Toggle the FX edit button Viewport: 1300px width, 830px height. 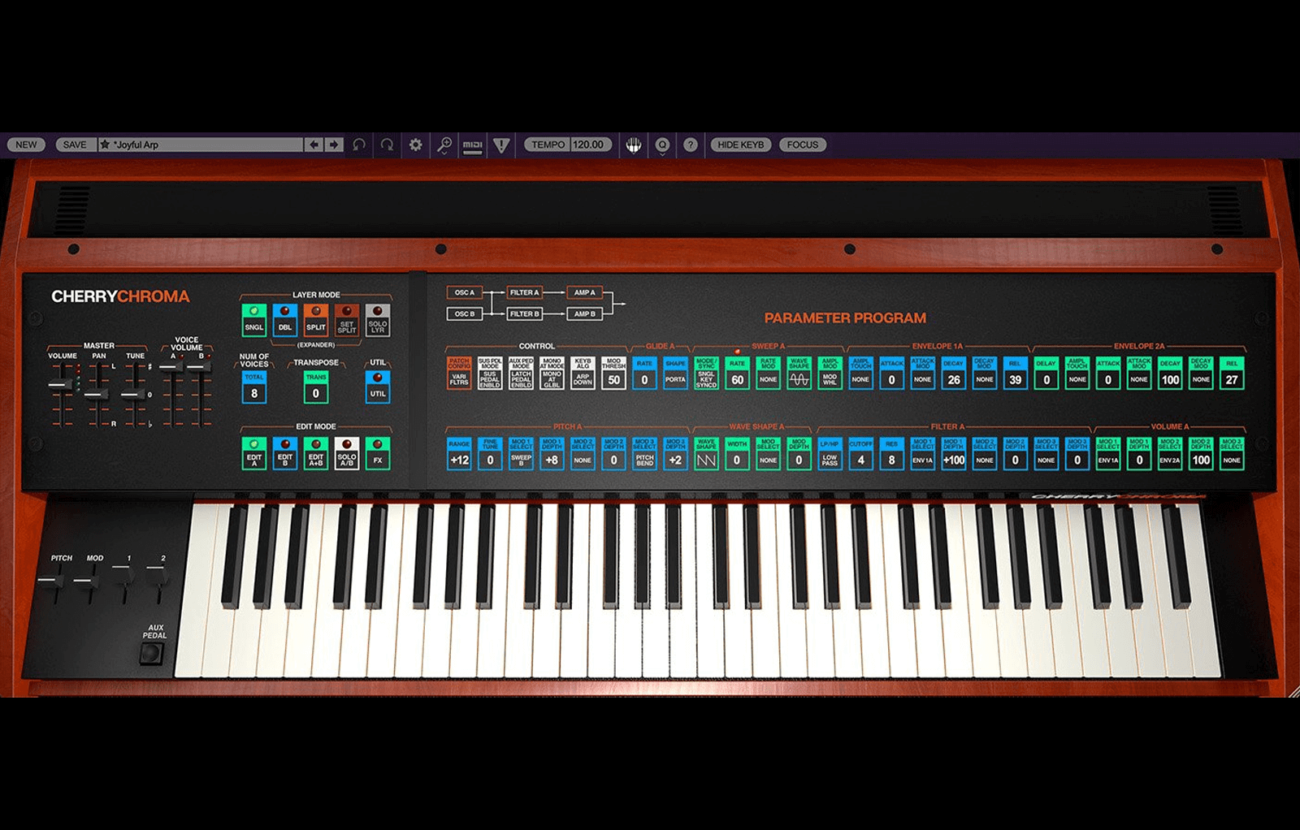(378, 453)
